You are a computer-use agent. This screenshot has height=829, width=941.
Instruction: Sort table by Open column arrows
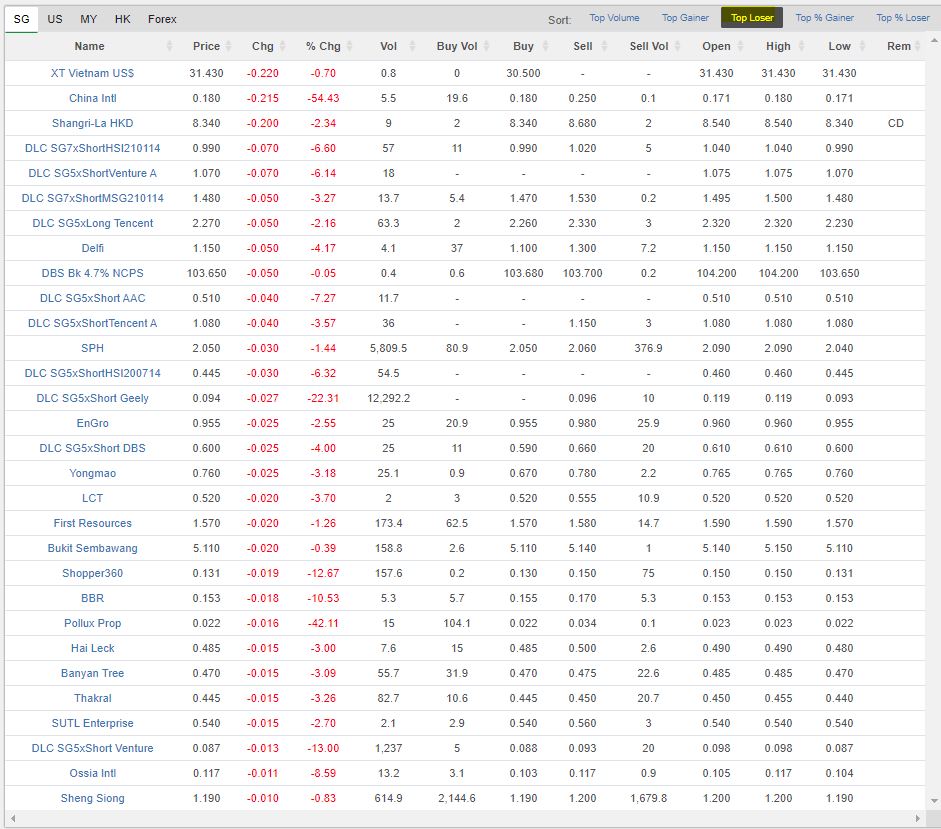[740, 46]
